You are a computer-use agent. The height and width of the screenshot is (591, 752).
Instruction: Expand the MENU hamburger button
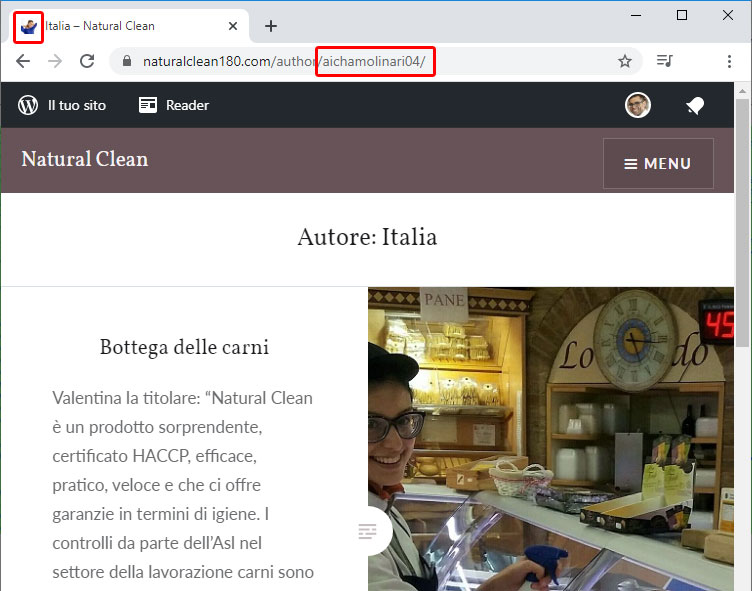tap(658, 164)
